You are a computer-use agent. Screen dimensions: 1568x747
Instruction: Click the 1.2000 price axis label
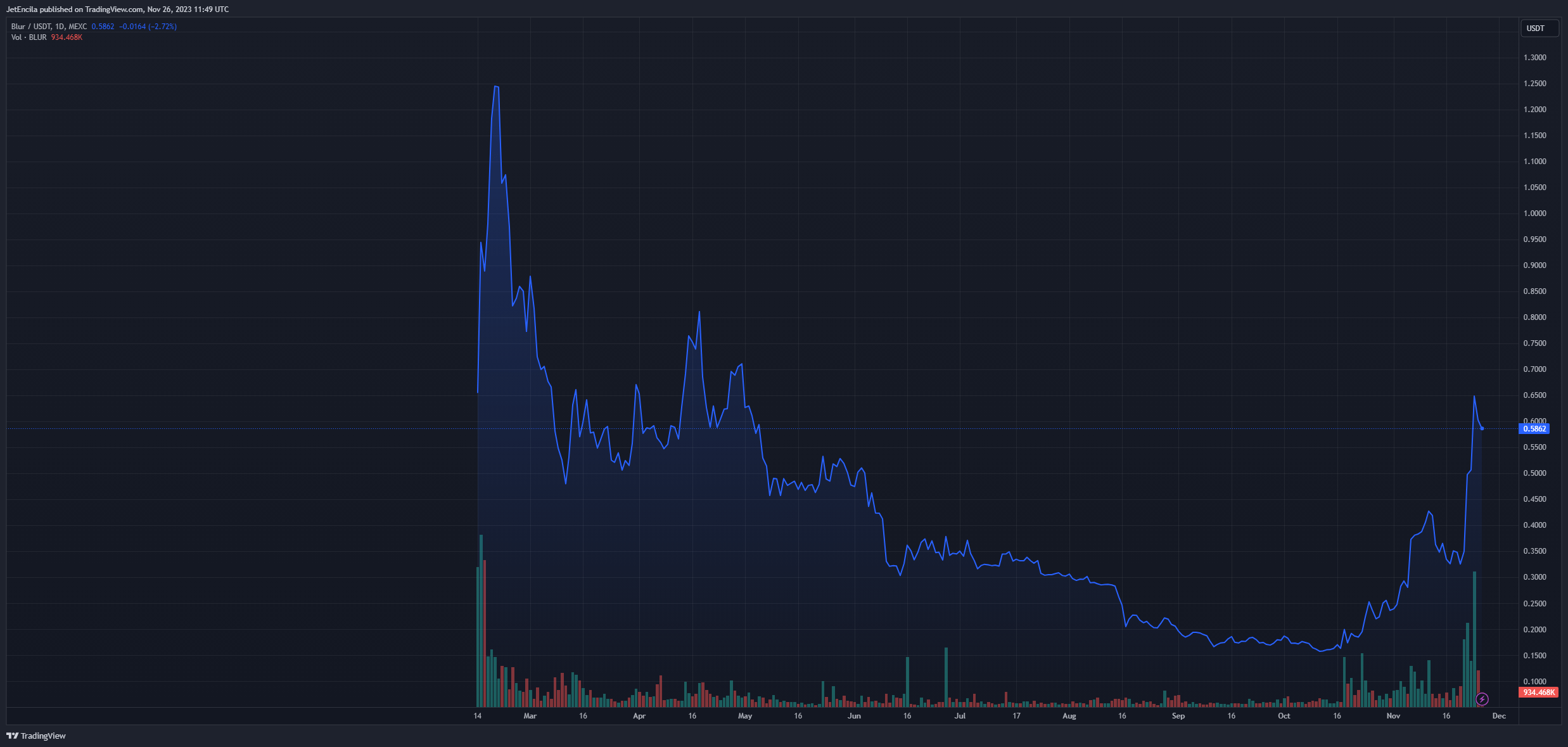pyautogui.click(x=1535, y=110)
